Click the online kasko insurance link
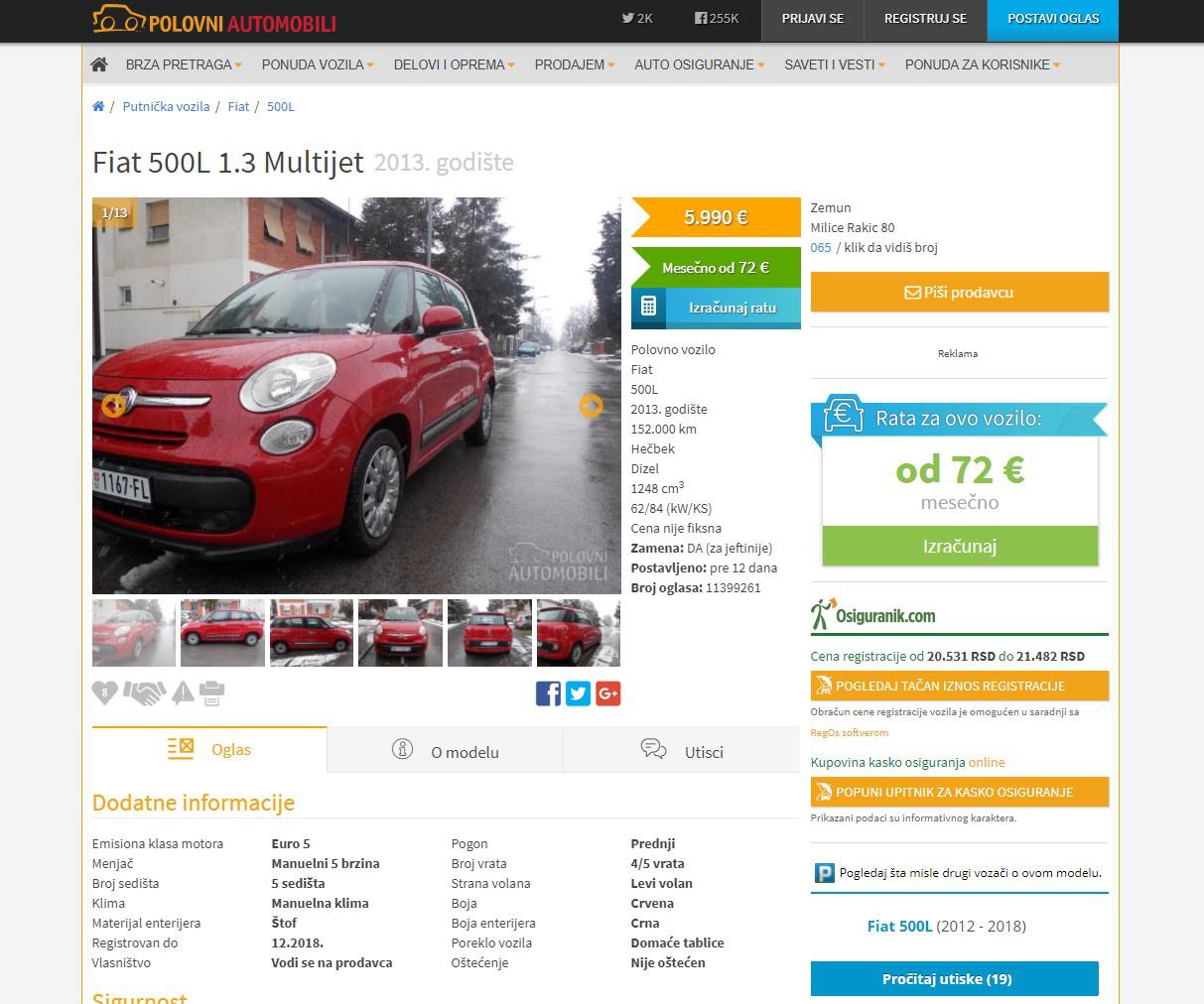The width and height of the screenshot is (1204, 1004). (987, 762)
